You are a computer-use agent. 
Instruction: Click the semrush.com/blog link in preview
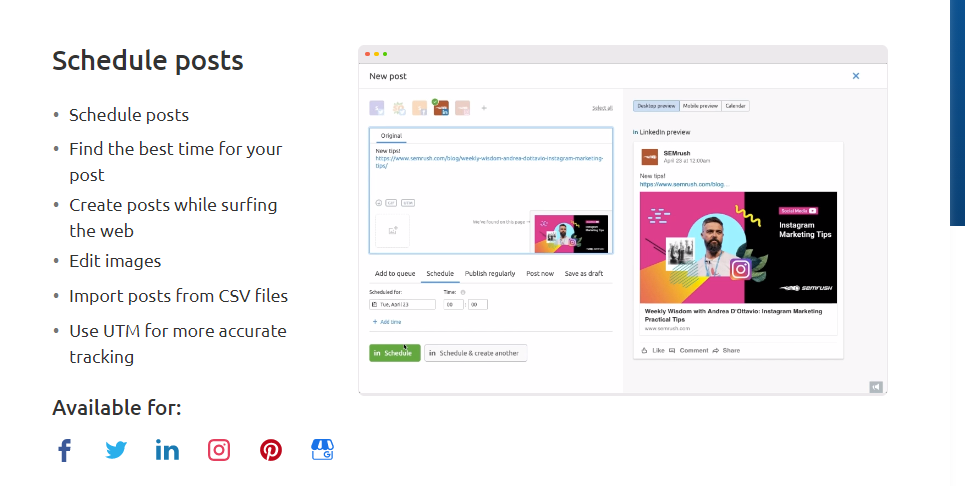684,184
